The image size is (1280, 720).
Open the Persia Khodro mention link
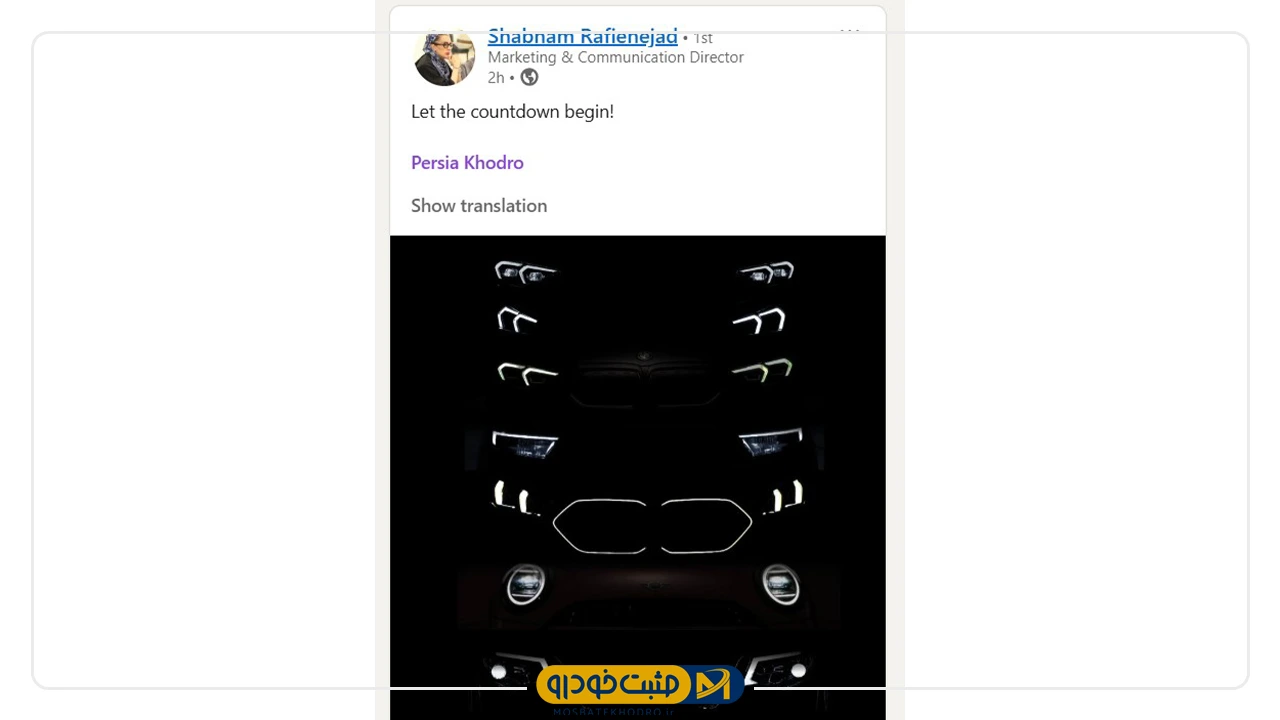coord(467,162)
